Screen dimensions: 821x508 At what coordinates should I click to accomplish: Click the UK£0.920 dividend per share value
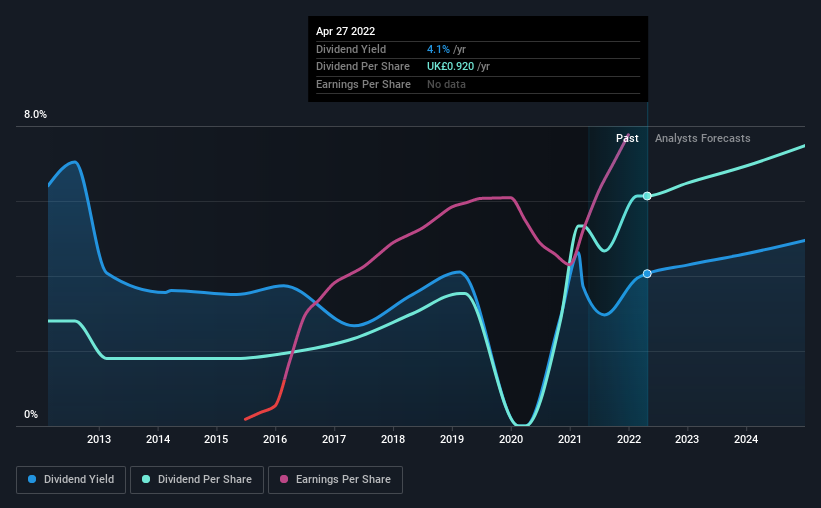450,67
